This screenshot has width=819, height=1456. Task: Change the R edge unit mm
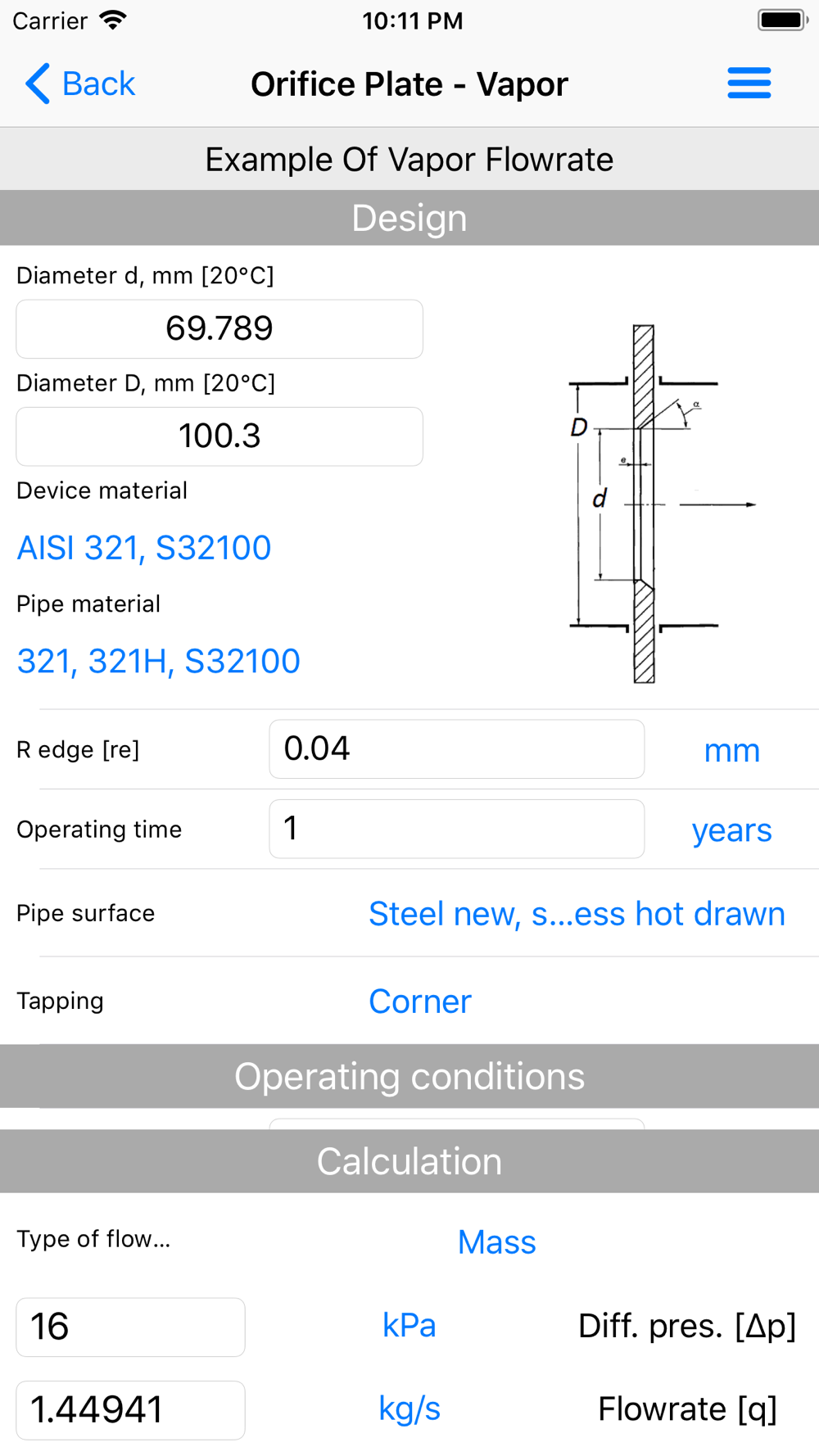pos(731,751)
